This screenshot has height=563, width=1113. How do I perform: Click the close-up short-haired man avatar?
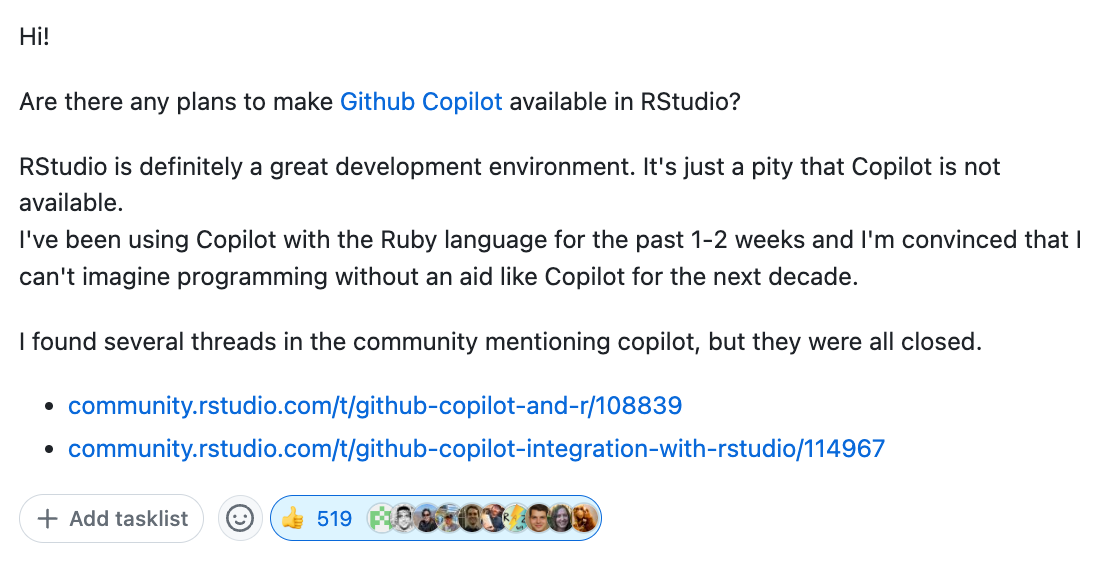click(x=539, y=519)
